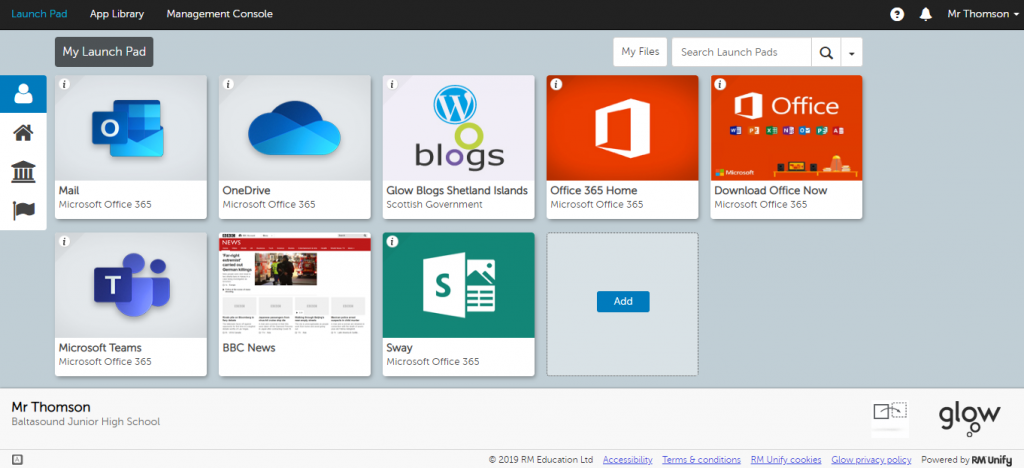Click the small A icon in footer corner
Screen dimensions: 1024x468
(x=17, y=460)
